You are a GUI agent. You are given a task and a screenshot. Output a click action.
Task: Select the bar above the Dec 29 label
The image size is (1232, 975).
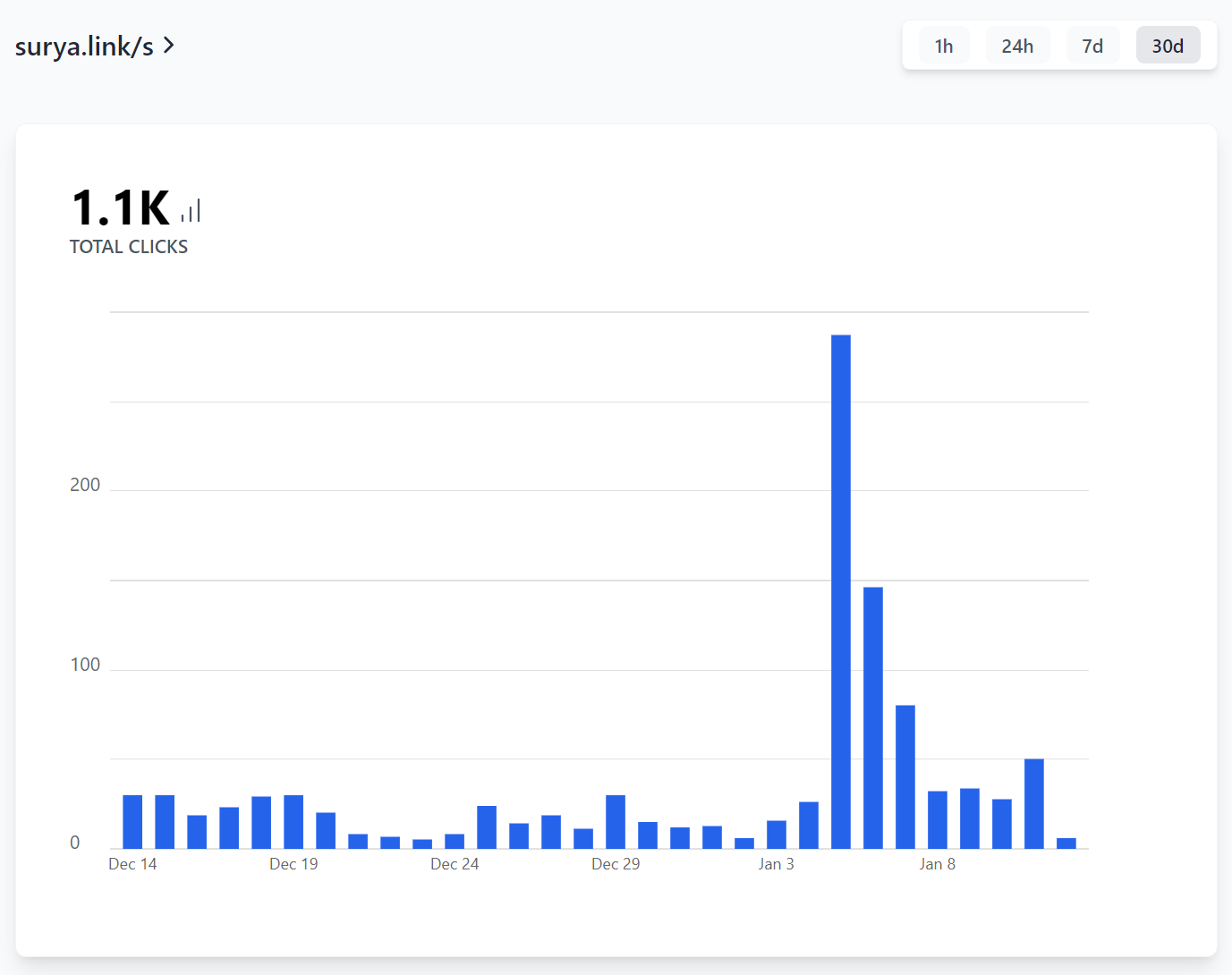tap(616, 821)
